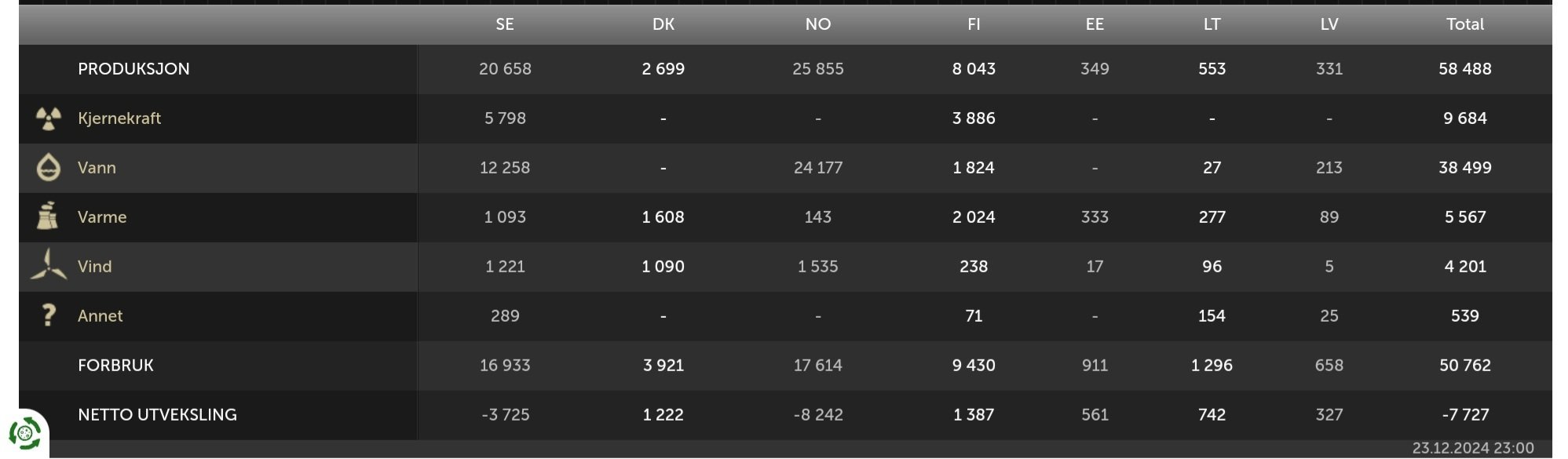Choose the FI column header

coord(974,24)
